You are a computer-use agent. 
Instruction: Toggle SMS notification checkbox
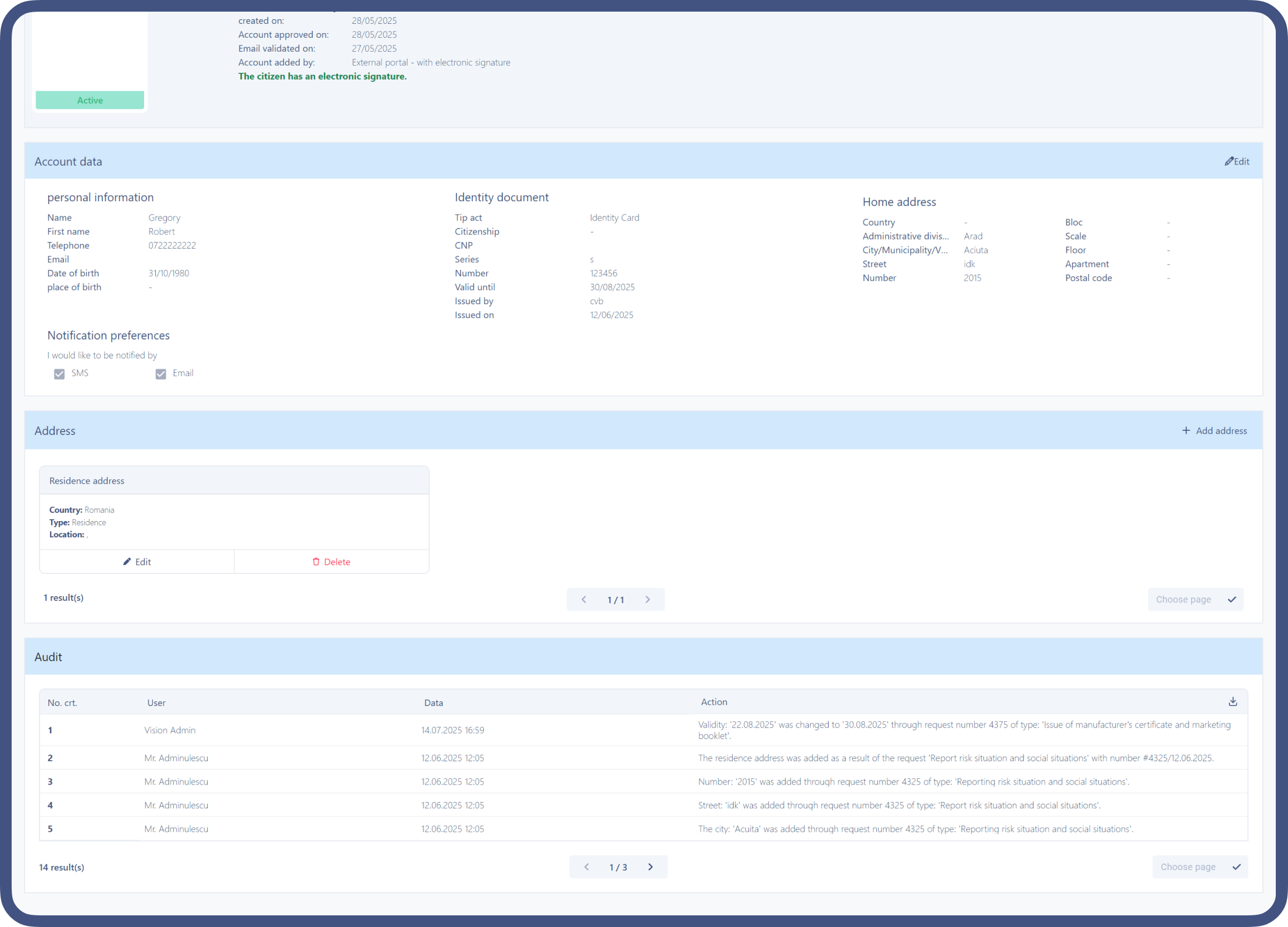pyautogui.click(x=59, y=374)
